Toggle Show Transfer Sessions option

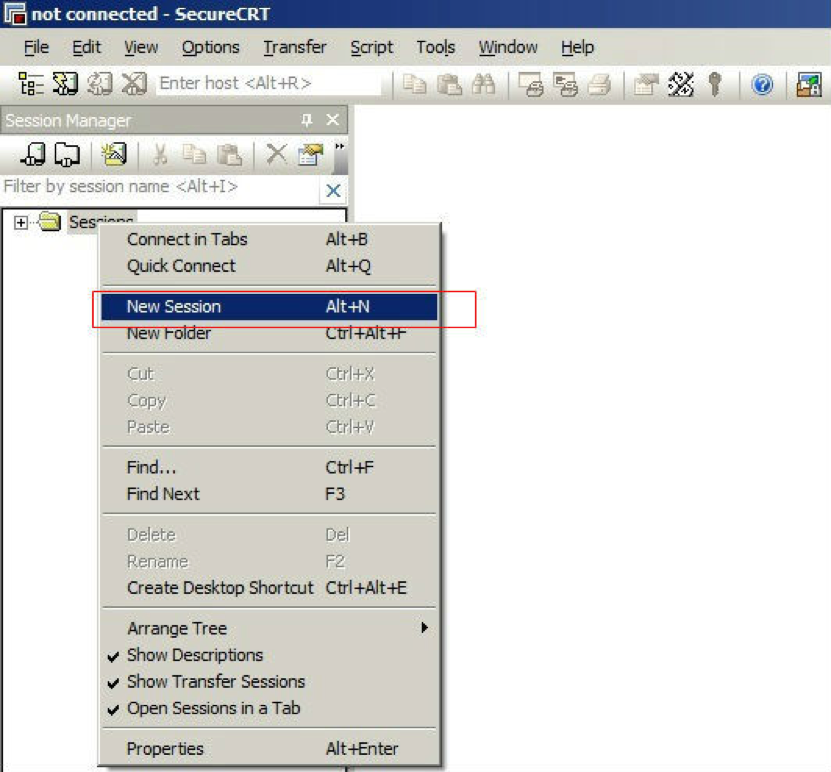pos(215,682)
